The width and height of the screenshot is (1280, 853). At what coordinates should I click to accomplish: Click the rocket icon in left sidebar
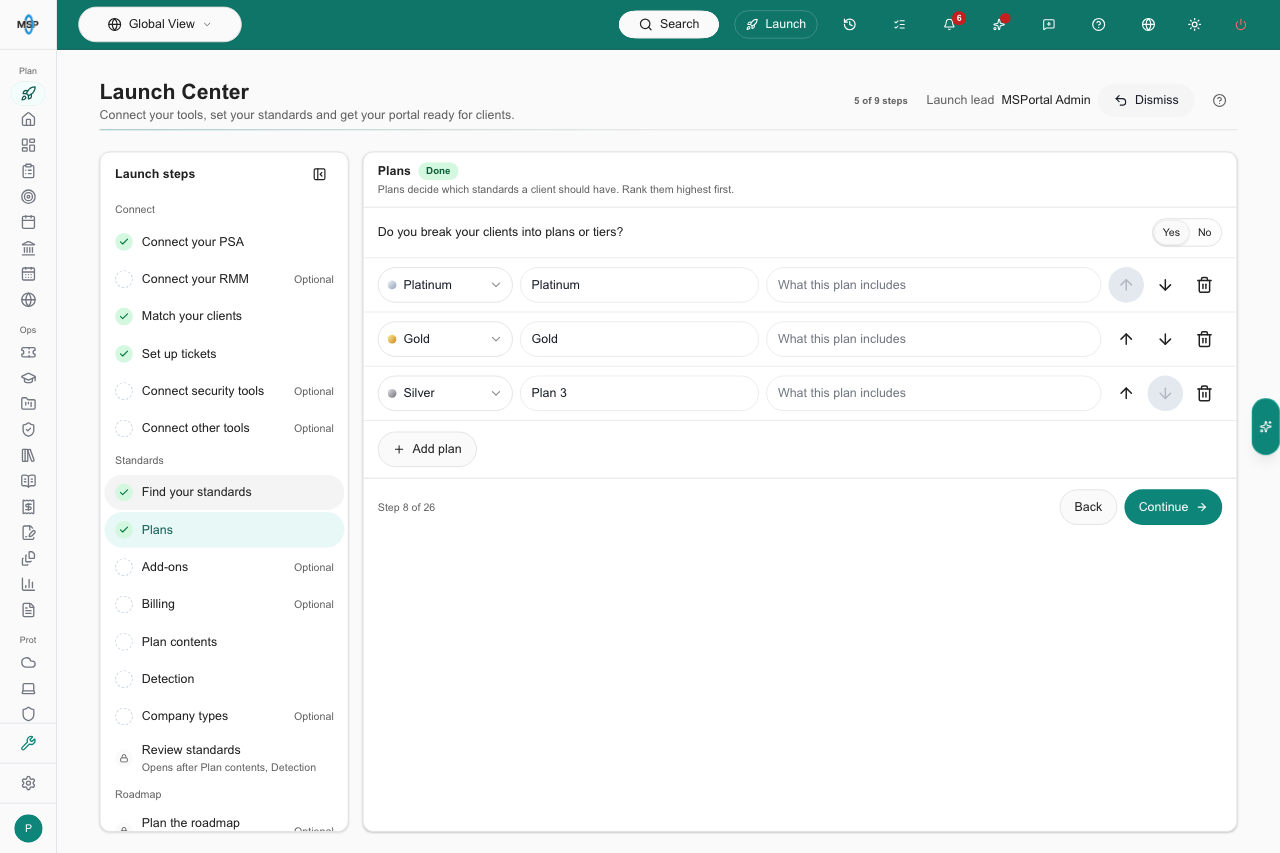pos(28,94)
